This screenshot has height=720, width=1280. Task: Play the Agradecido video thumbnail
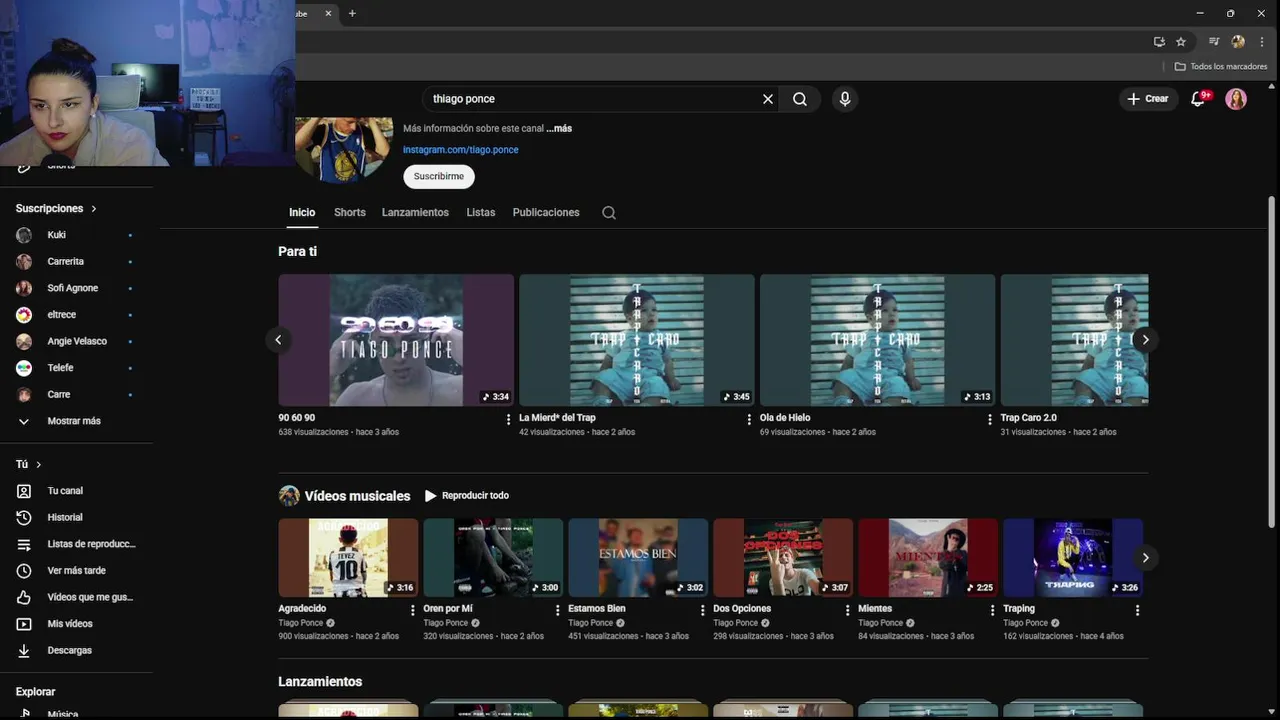point(348,557)
